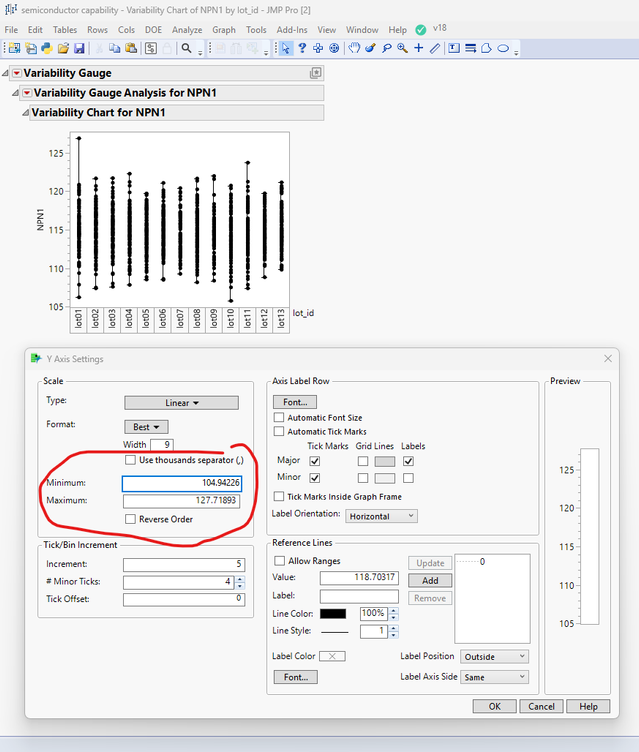639x752 pixels.
Task: Enable Major Grid Lines checkbox
Action: (x=363, y=461)
